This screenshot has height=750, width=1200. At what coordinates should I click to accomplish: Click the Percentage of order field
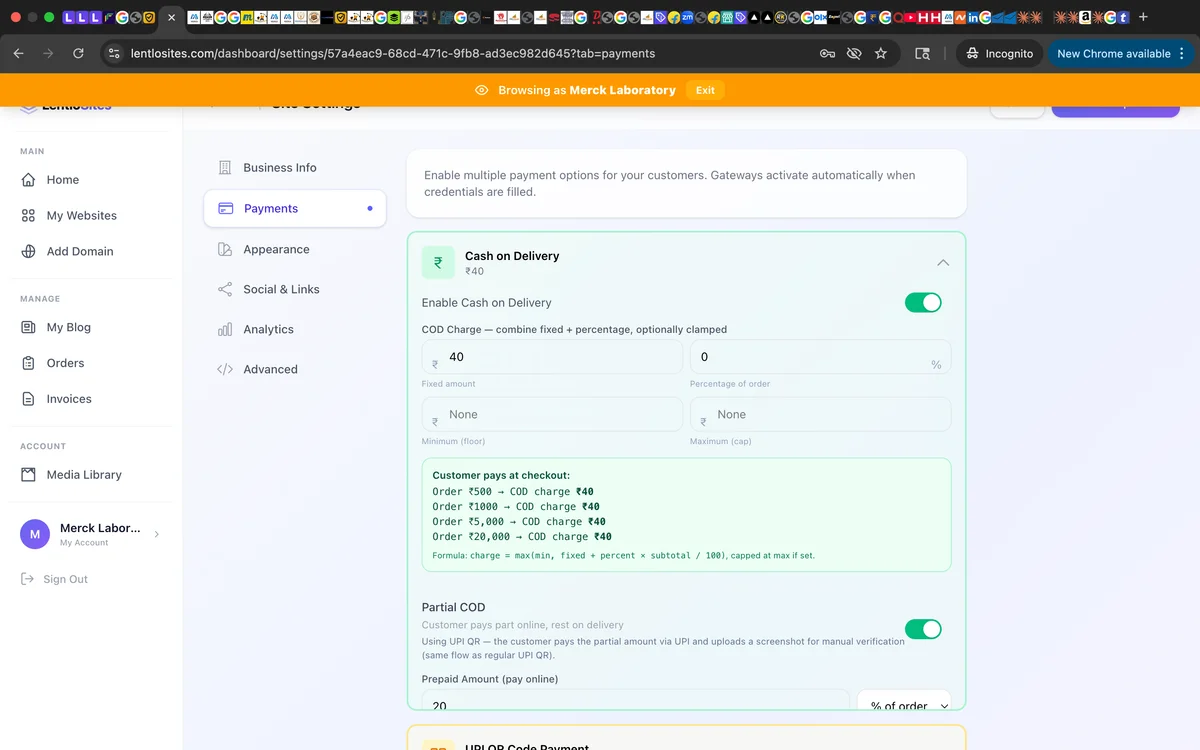(820, 357)
